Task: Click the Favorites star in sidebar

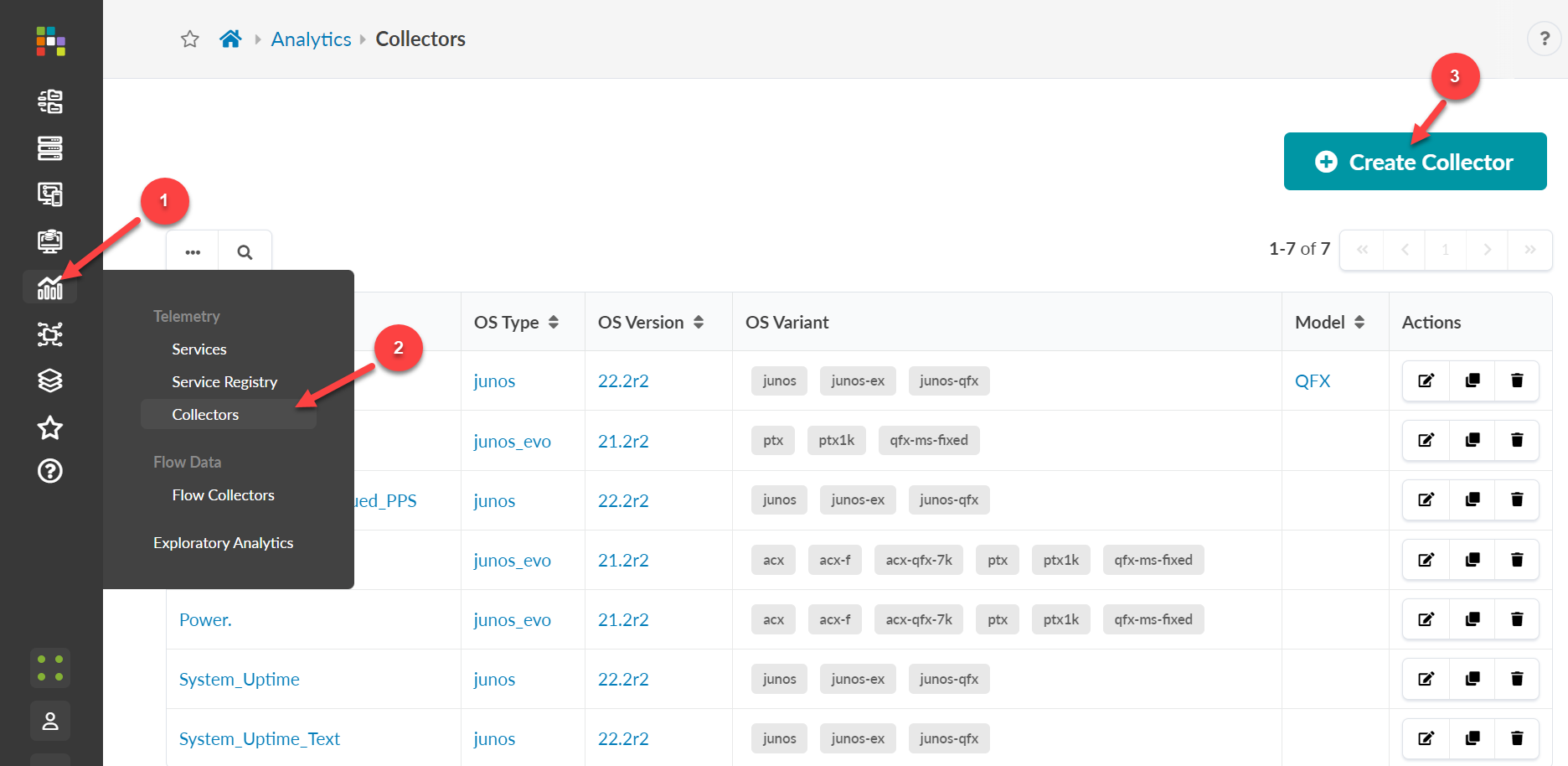Action: click(x=50, y=428)
